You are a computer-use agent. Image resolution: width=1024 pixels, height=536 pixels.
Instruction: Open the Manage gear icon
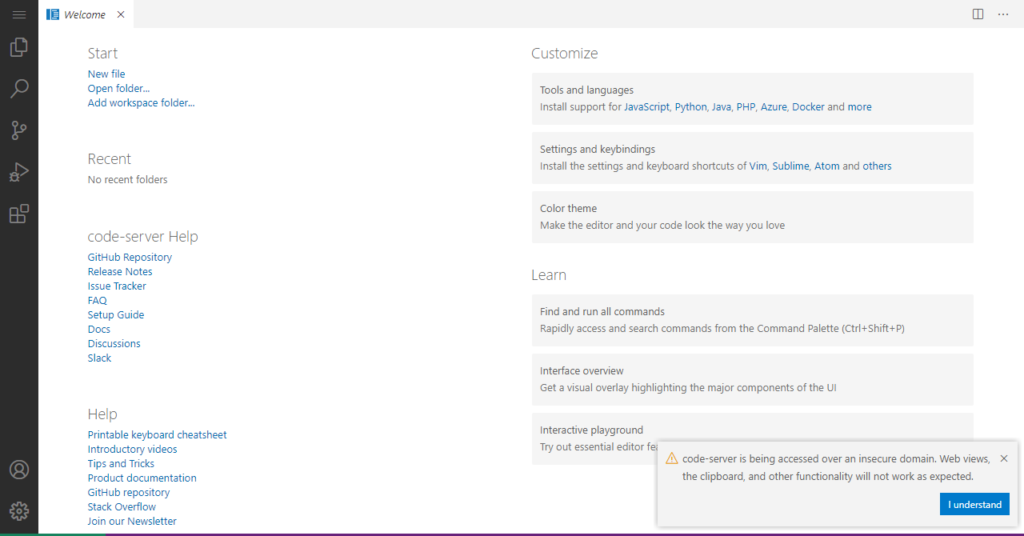(19, 511)
